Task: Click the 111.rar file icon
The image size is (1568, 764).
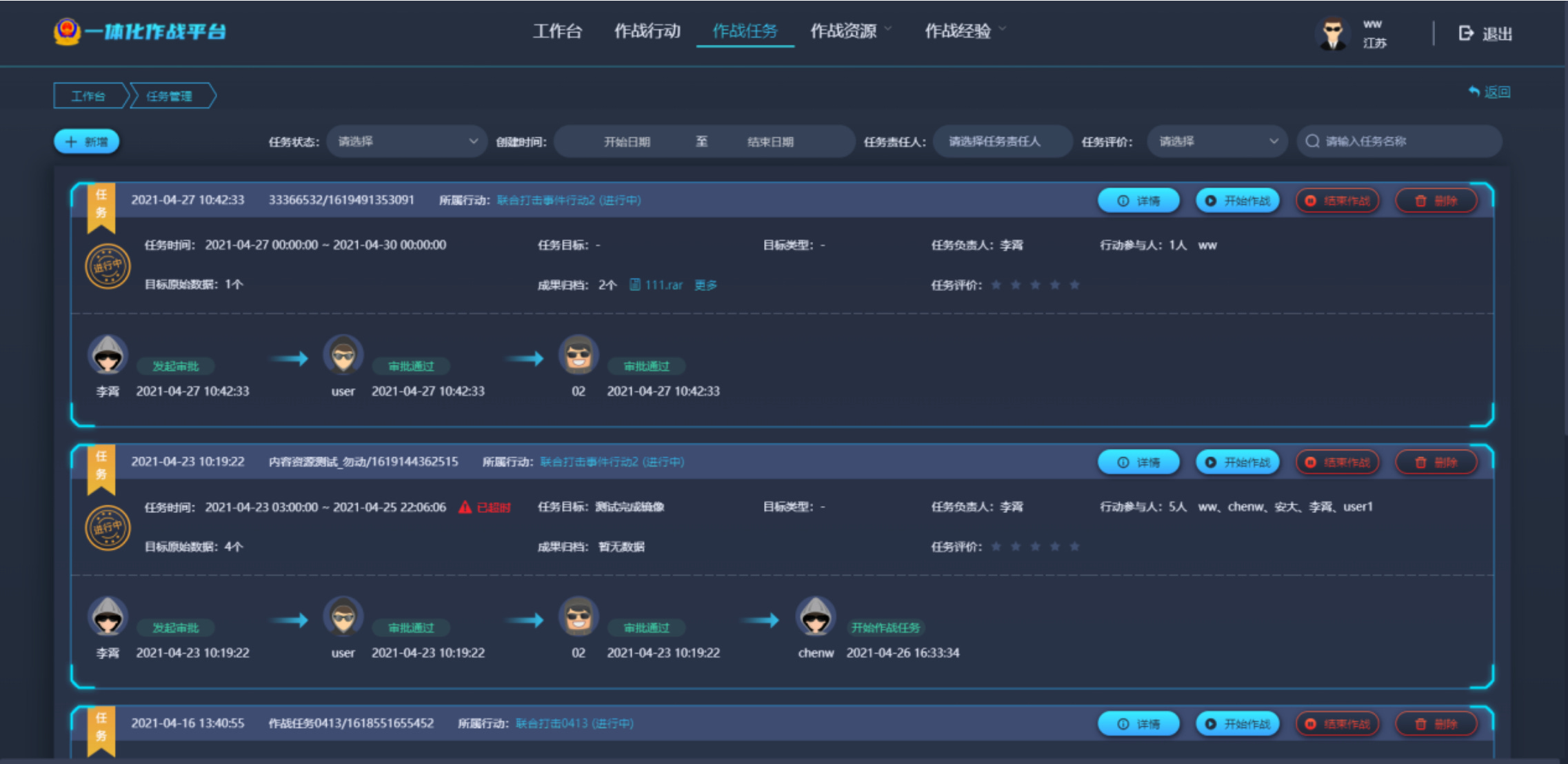Action: 635,285
